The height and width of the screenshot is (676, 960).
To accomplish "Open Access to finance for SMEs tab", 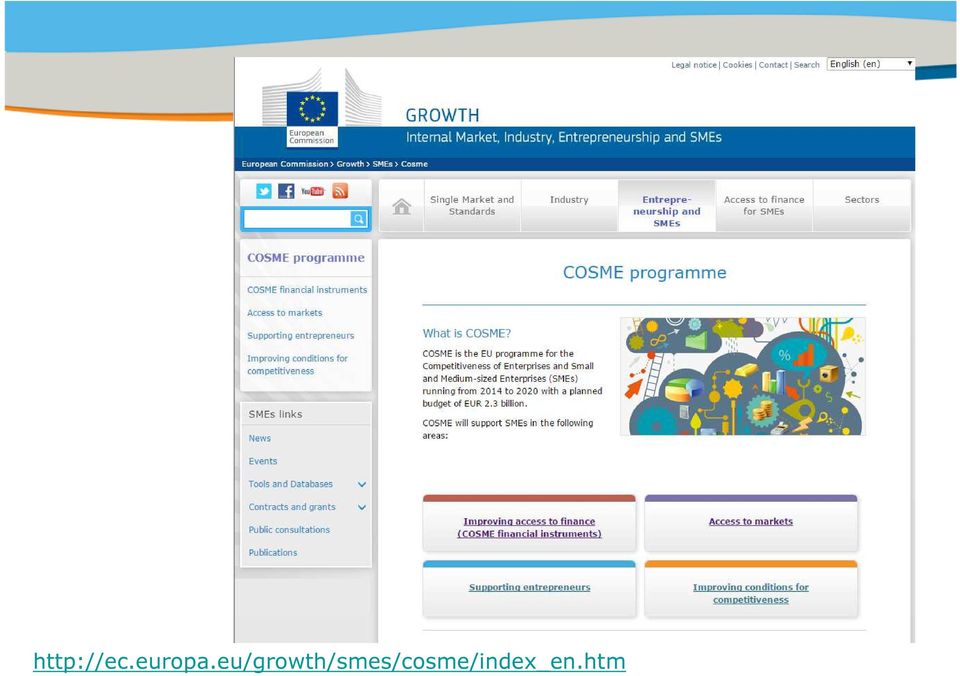I will pyautogui.click(x=764, y=206).
